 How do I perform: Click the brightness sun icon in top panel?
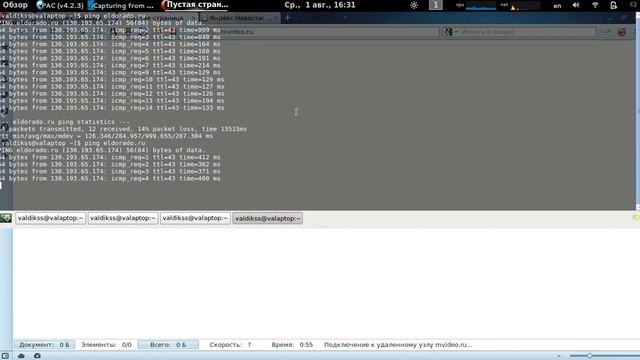pos(414,5)
